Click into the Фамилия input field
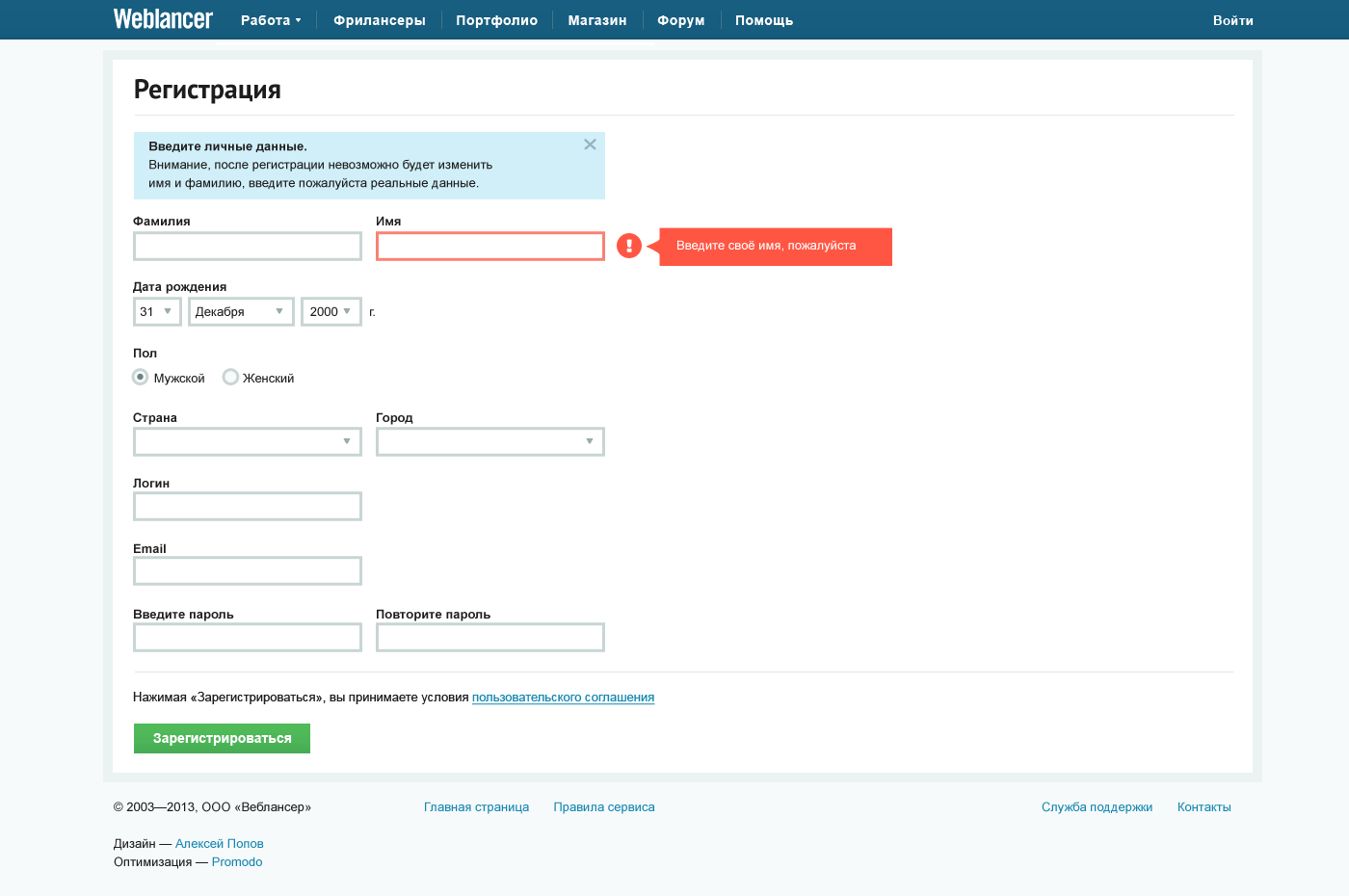 coord(248,247)
